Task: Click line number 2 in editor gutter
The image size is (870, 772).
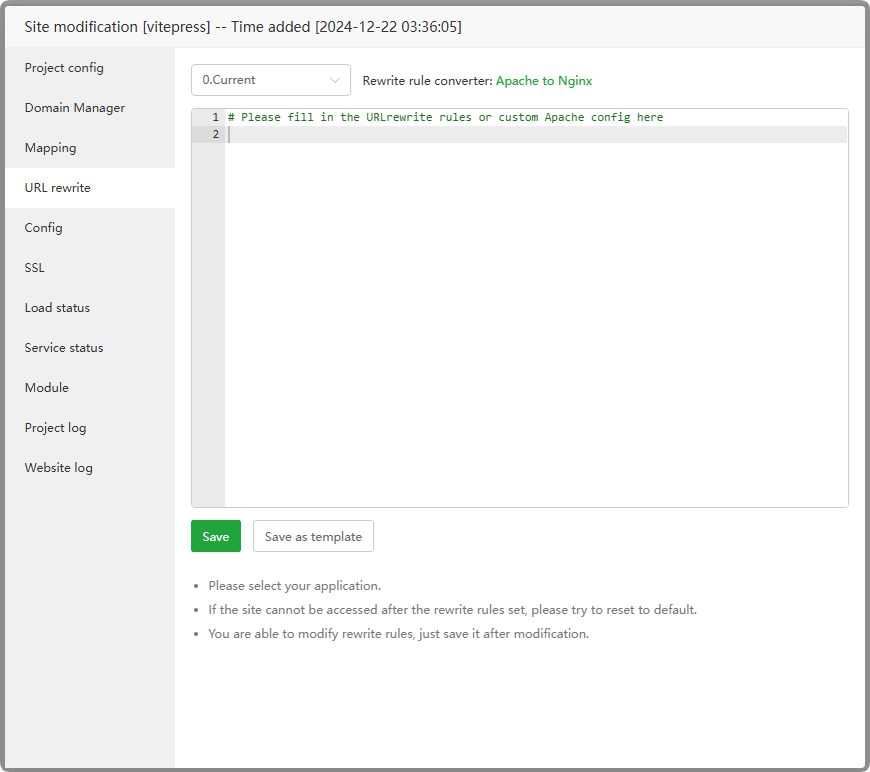Action: point(215,134)
